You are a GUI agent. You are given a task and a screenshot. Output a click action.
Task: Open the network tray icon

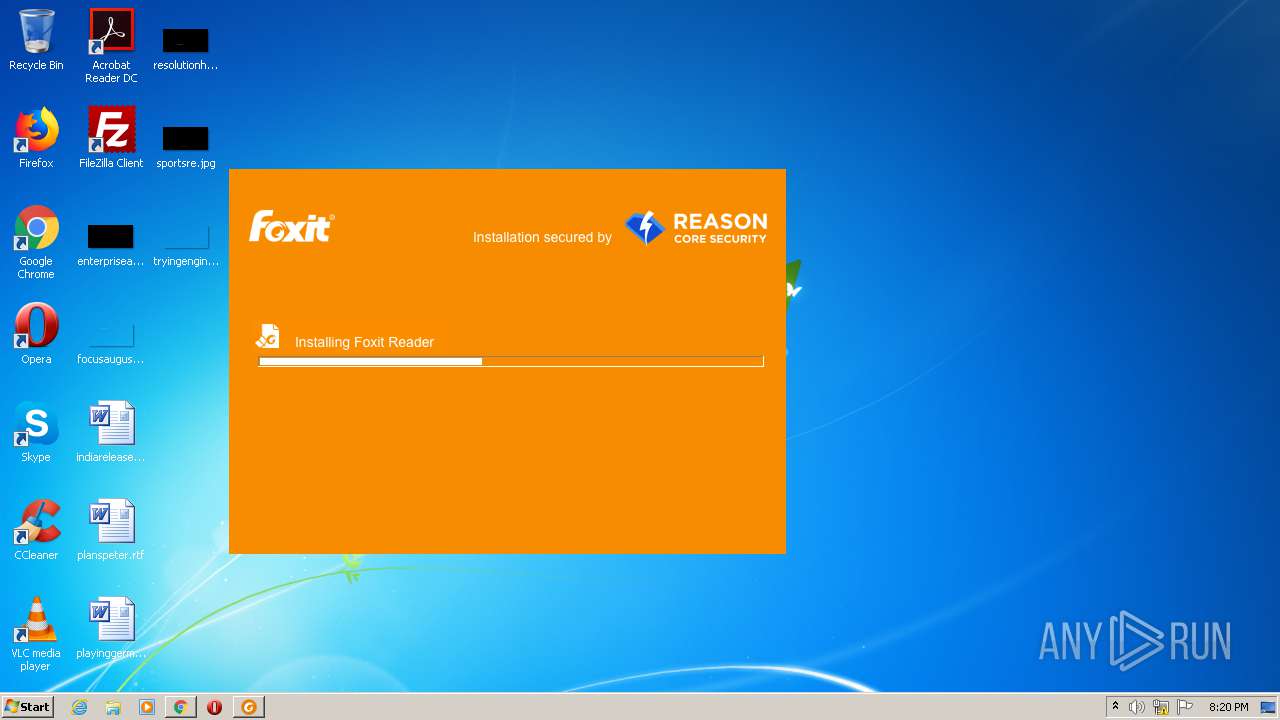pyautogui.click(x=1161, y=707)
